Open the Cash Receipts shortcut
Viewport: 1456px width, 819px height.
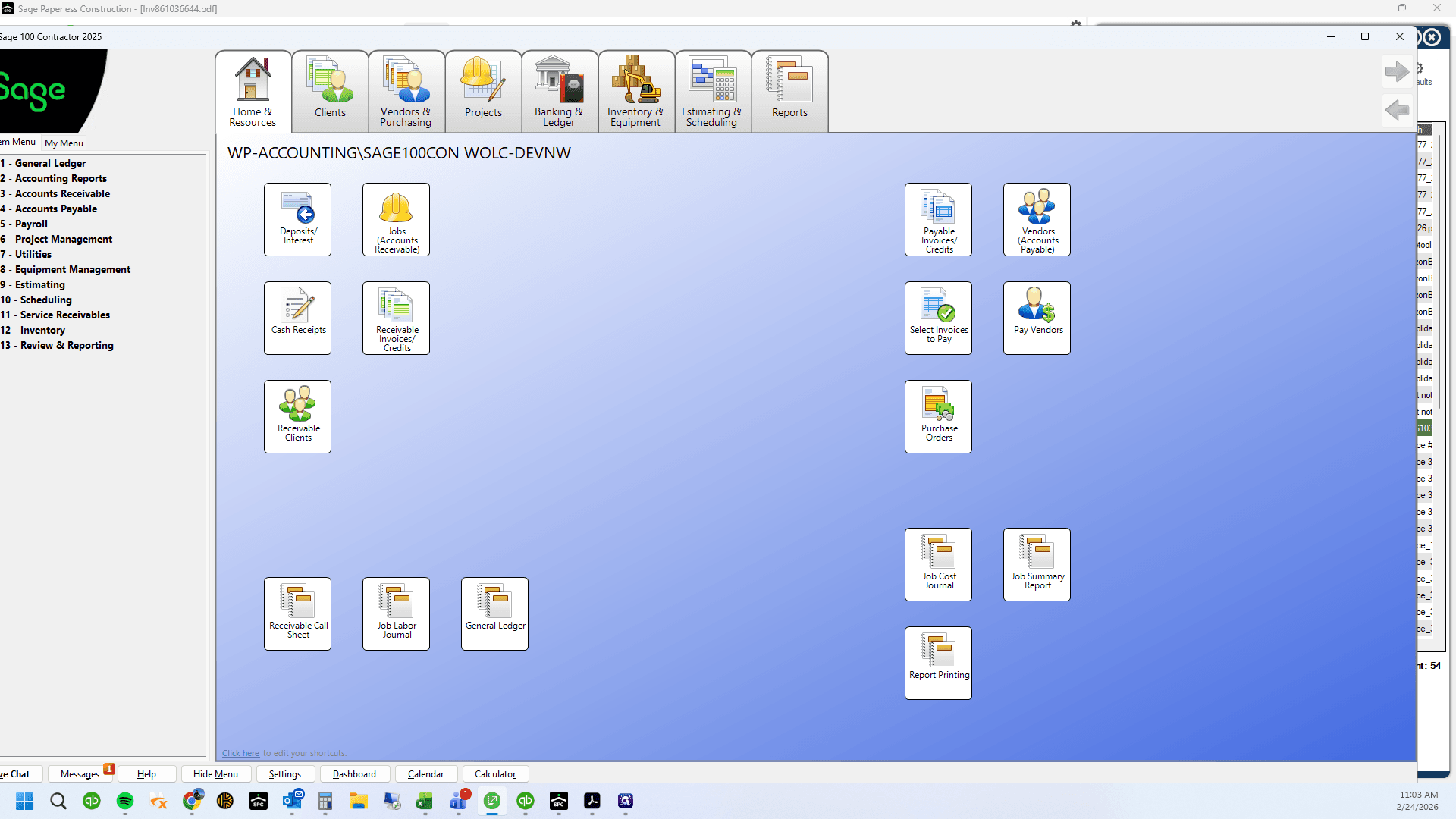[297, 318]
